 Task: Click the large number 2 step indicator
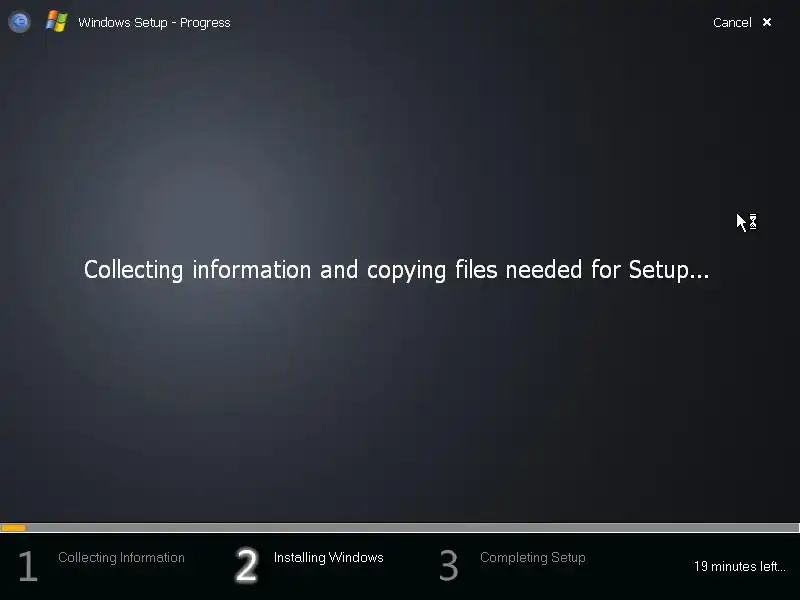(246, 565)
